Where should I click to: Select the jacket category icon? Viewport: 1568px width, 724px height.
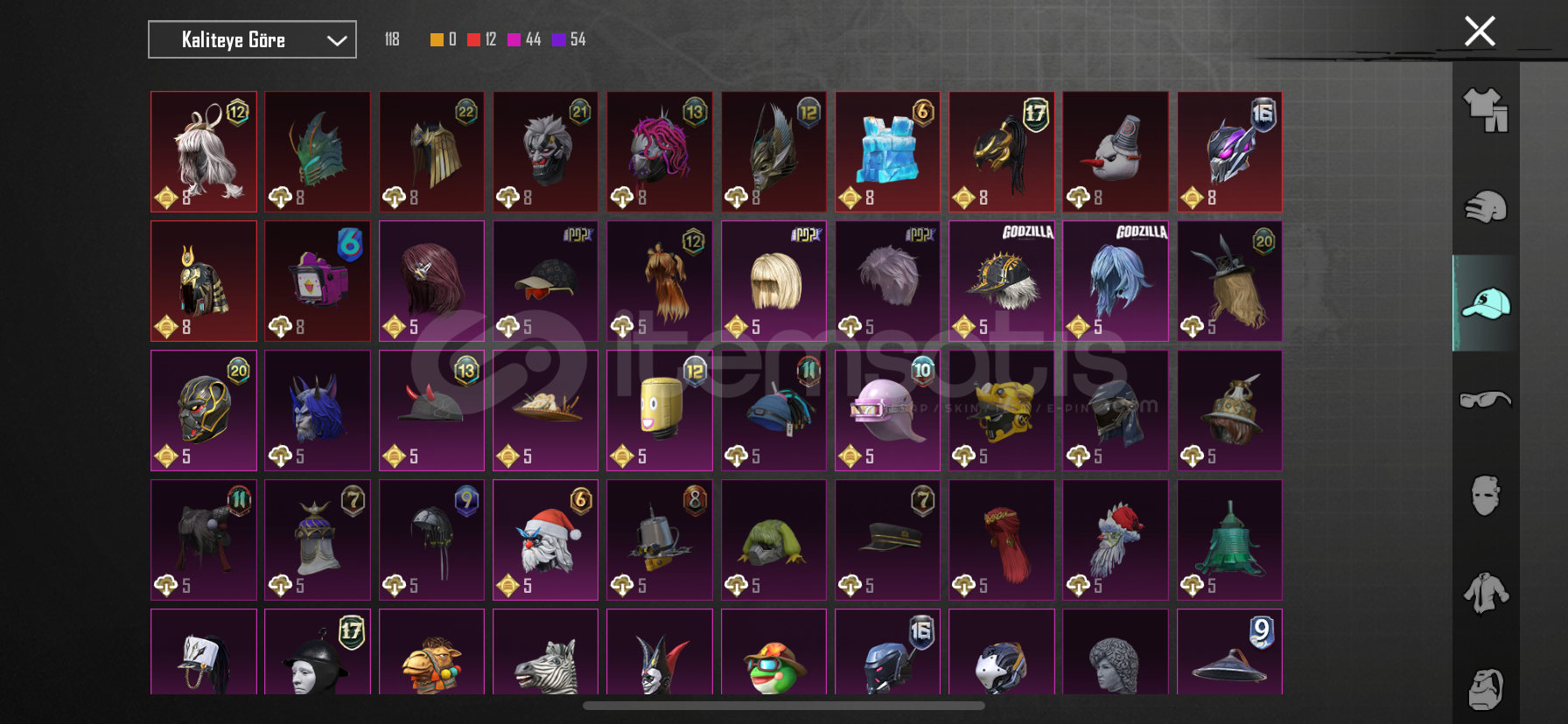pyautogui.click(x=1486, y=593)
